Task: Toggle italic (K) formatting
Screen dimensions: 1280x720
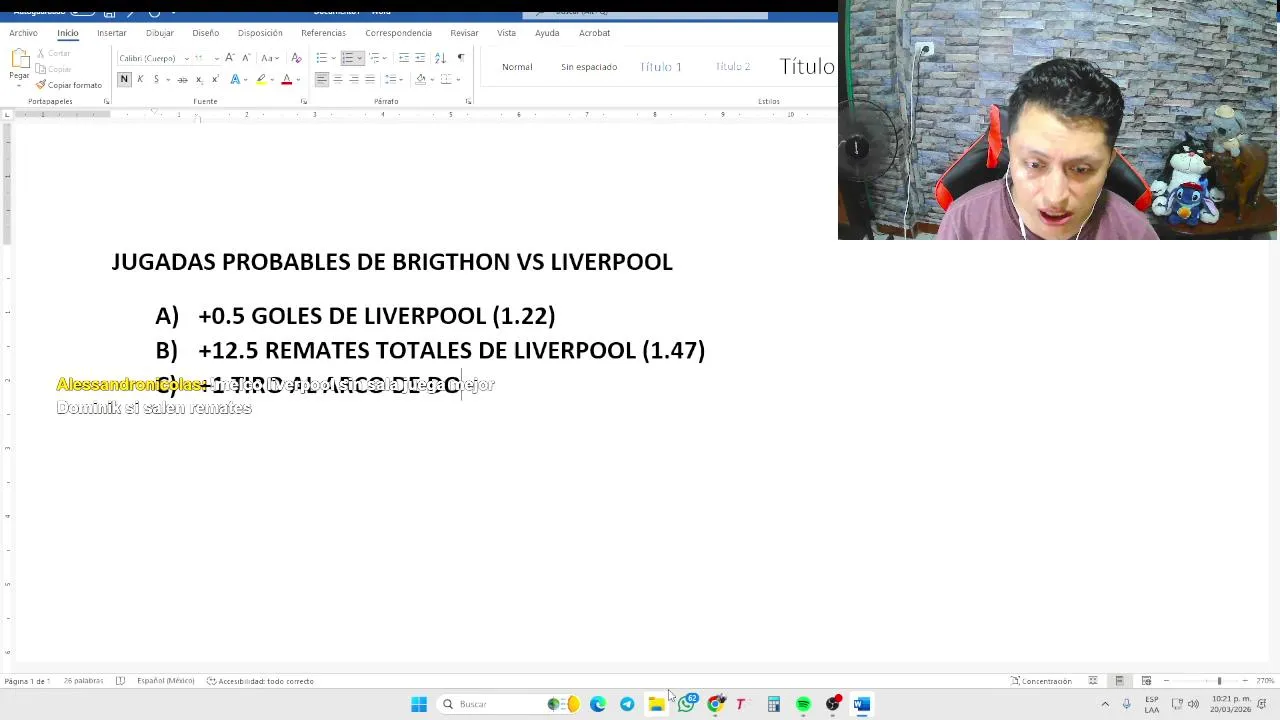Action: [x=140, y=79]
